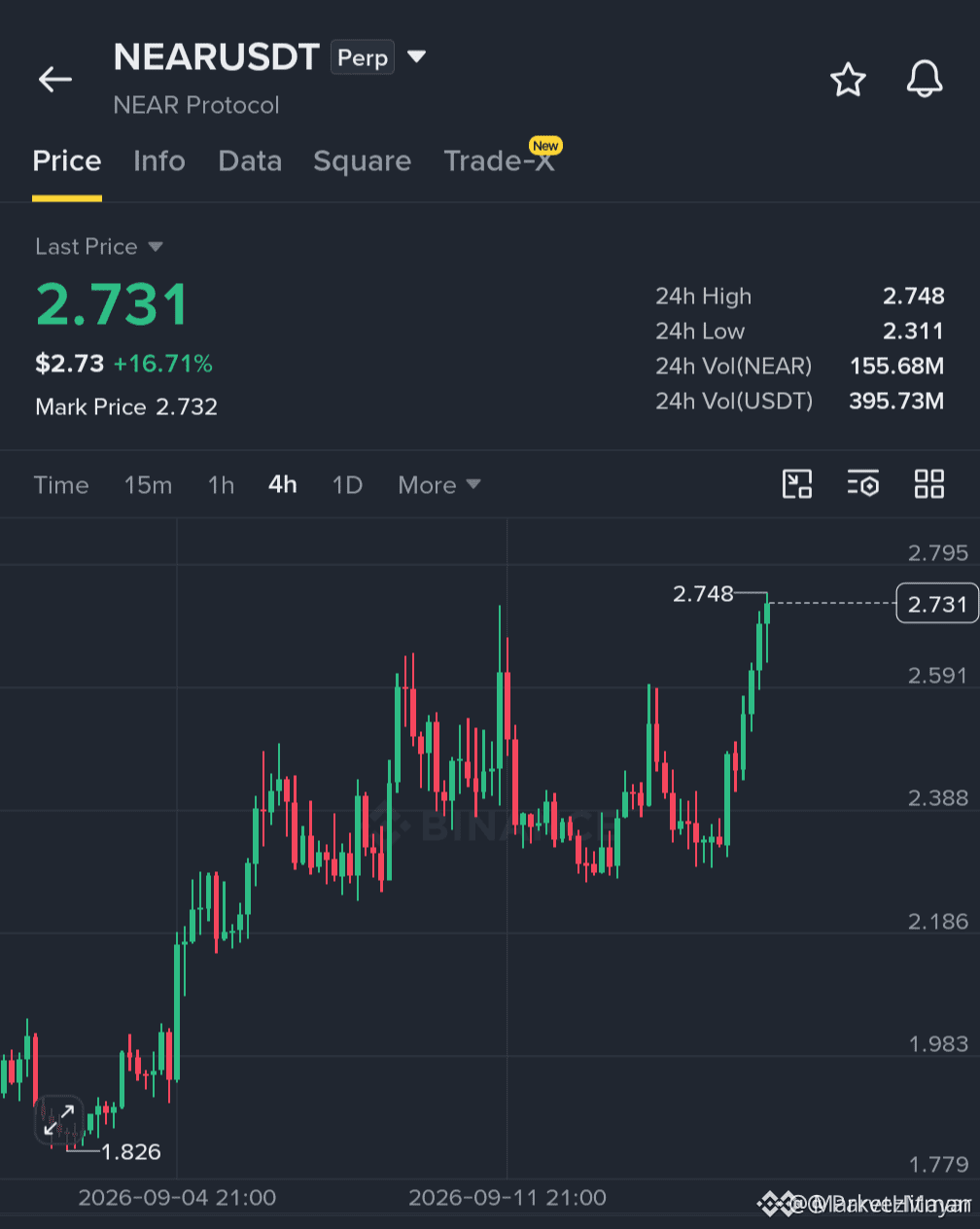Viewport: 980px width, 1229px height.
Task: Open chart indicator settings icon
Action: coord(863,484)
